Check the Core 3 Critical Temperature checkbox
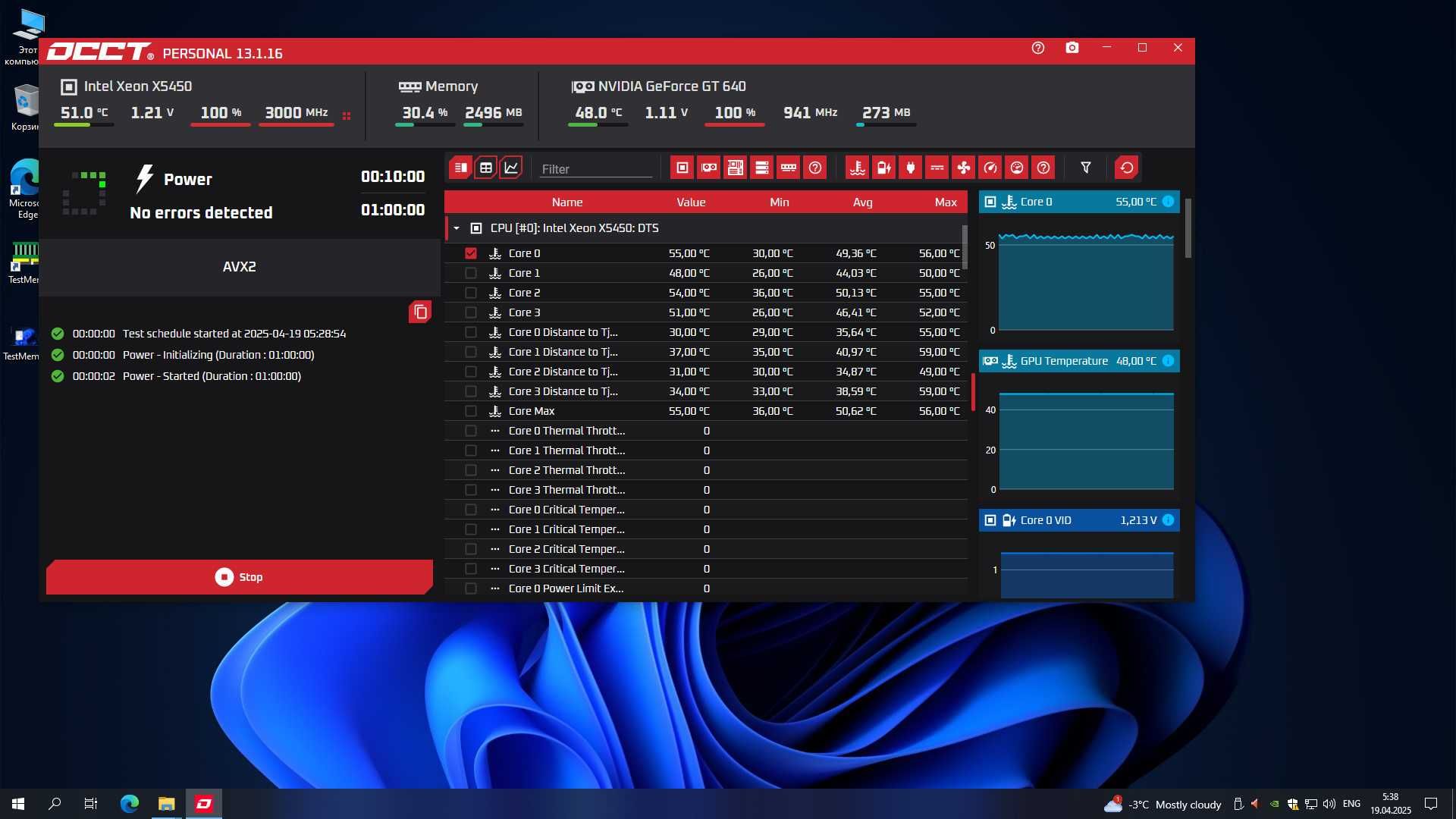Image resolution: width=1456 pixels, height=819 pixels. pyautogui.click(x=471, y=569)
